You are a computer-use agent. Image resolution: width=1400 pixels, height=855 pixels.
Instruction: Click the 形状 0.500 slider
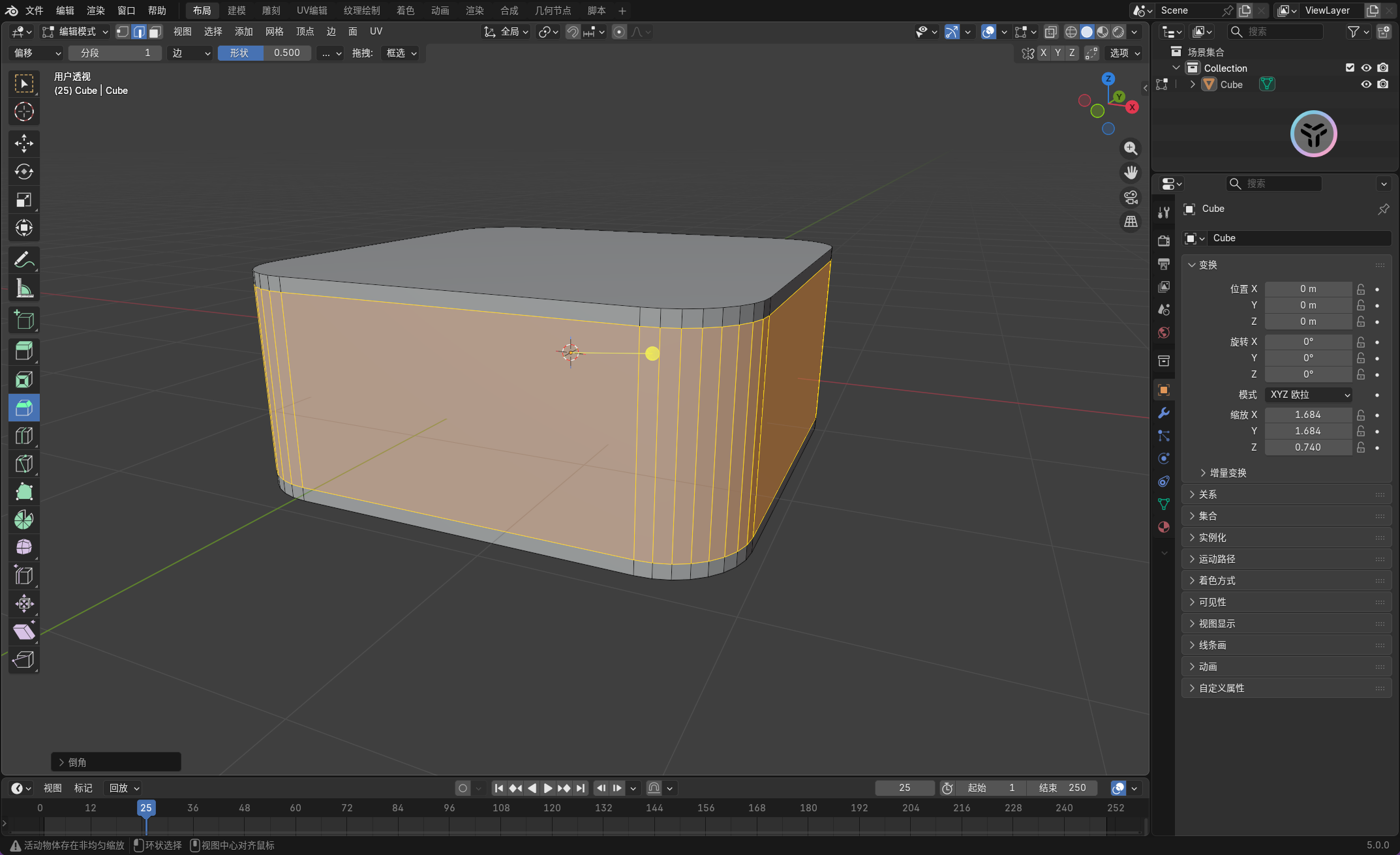coord(264,53)
